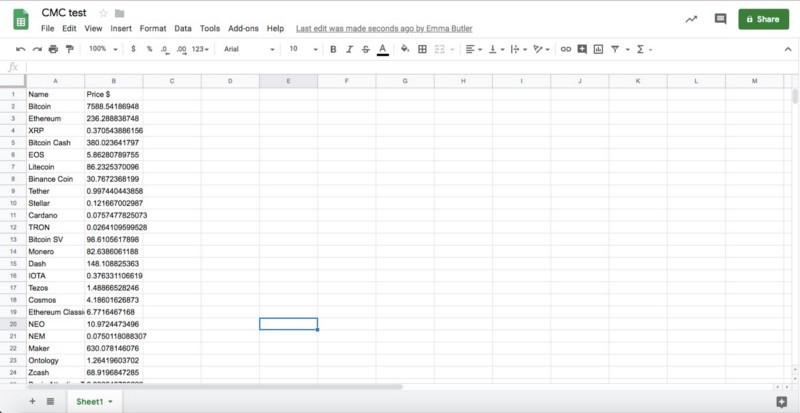Screen dimensions: 800x413
Task: Open horizontal align dropdown
Action: click(x=473, y=49)
